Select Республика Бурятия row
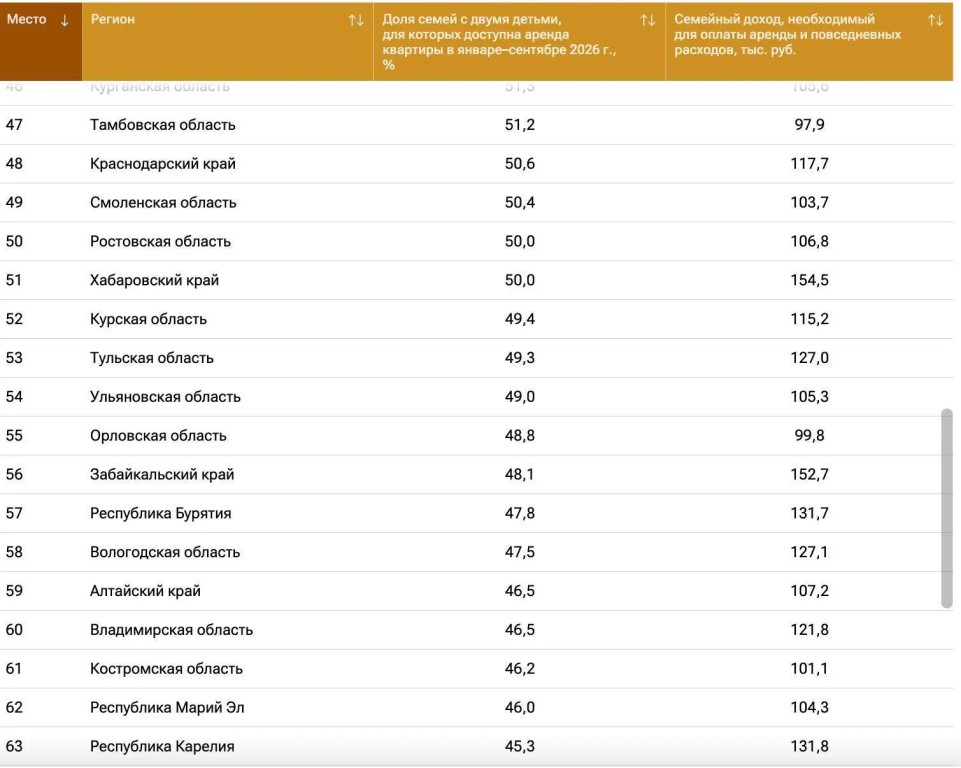 point(477,513)
